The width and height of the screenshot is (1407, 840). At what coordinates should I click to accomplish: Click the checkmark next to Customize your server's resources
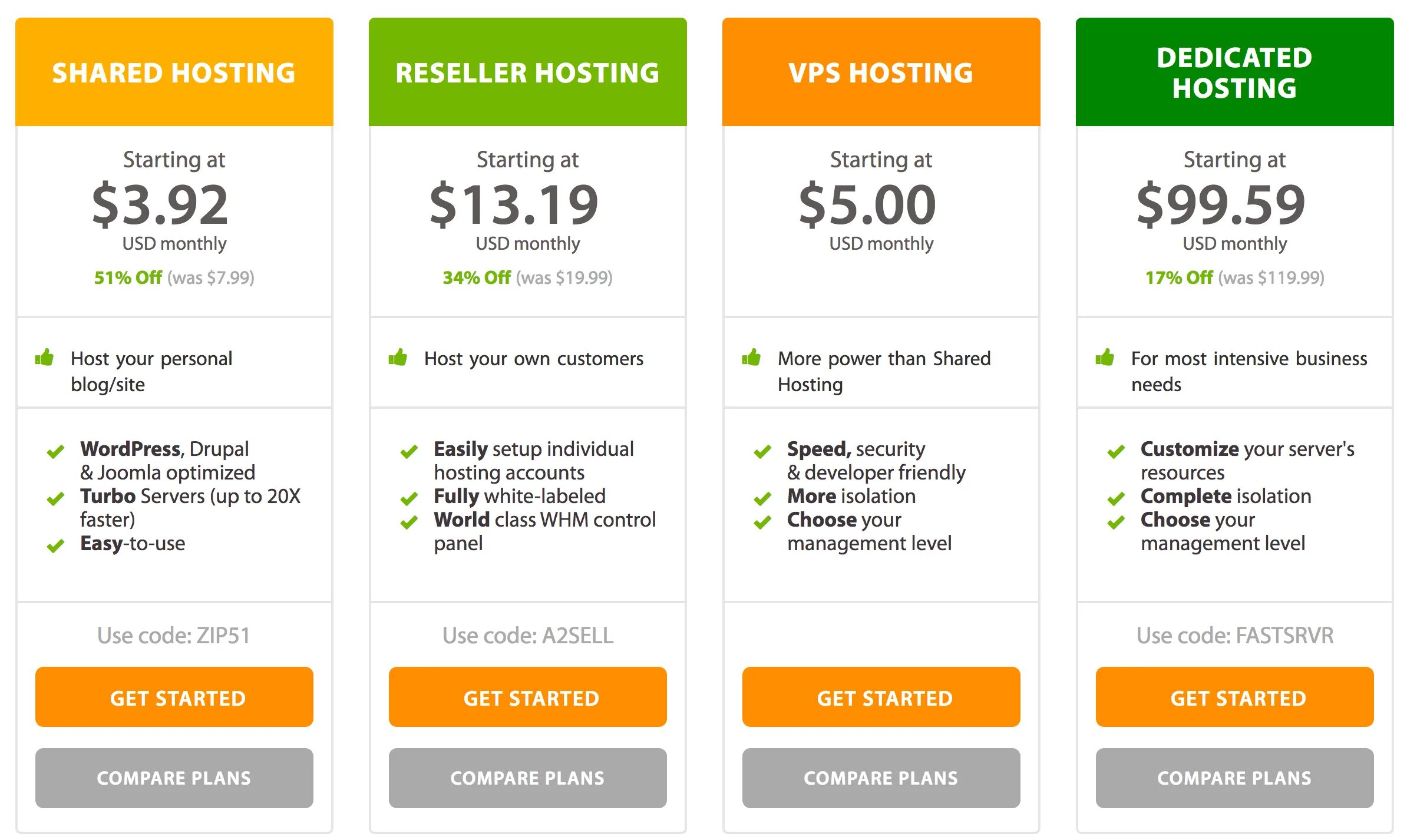point(1116,452)
